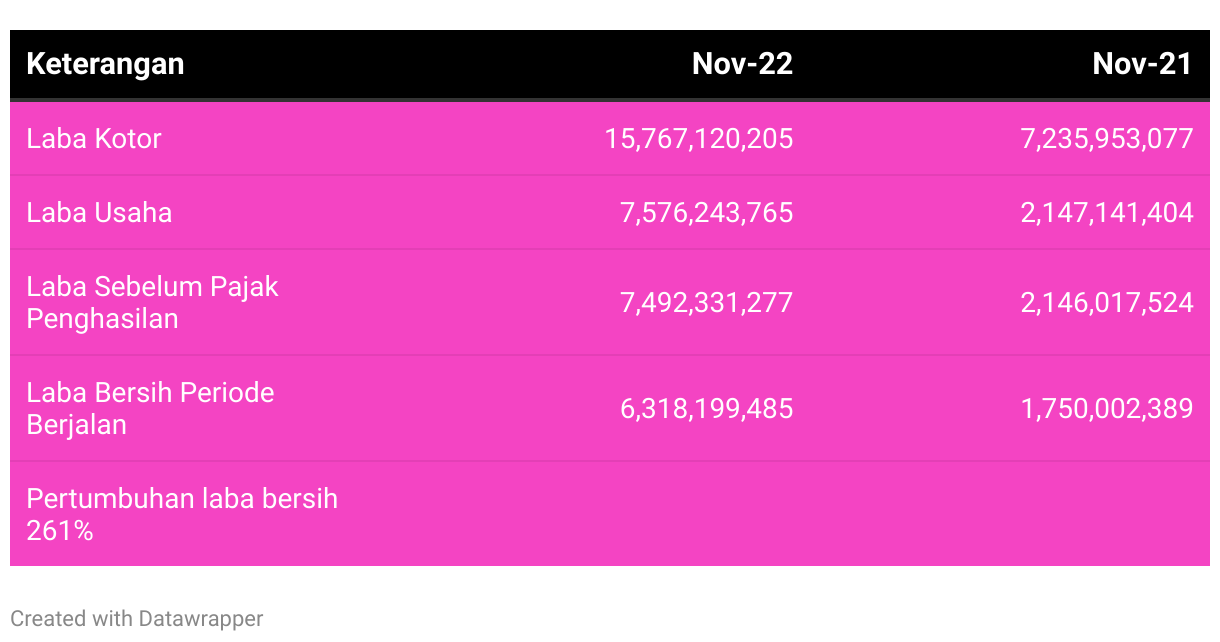Click the black table header bar
The image size is (1220, 642).
610,65
